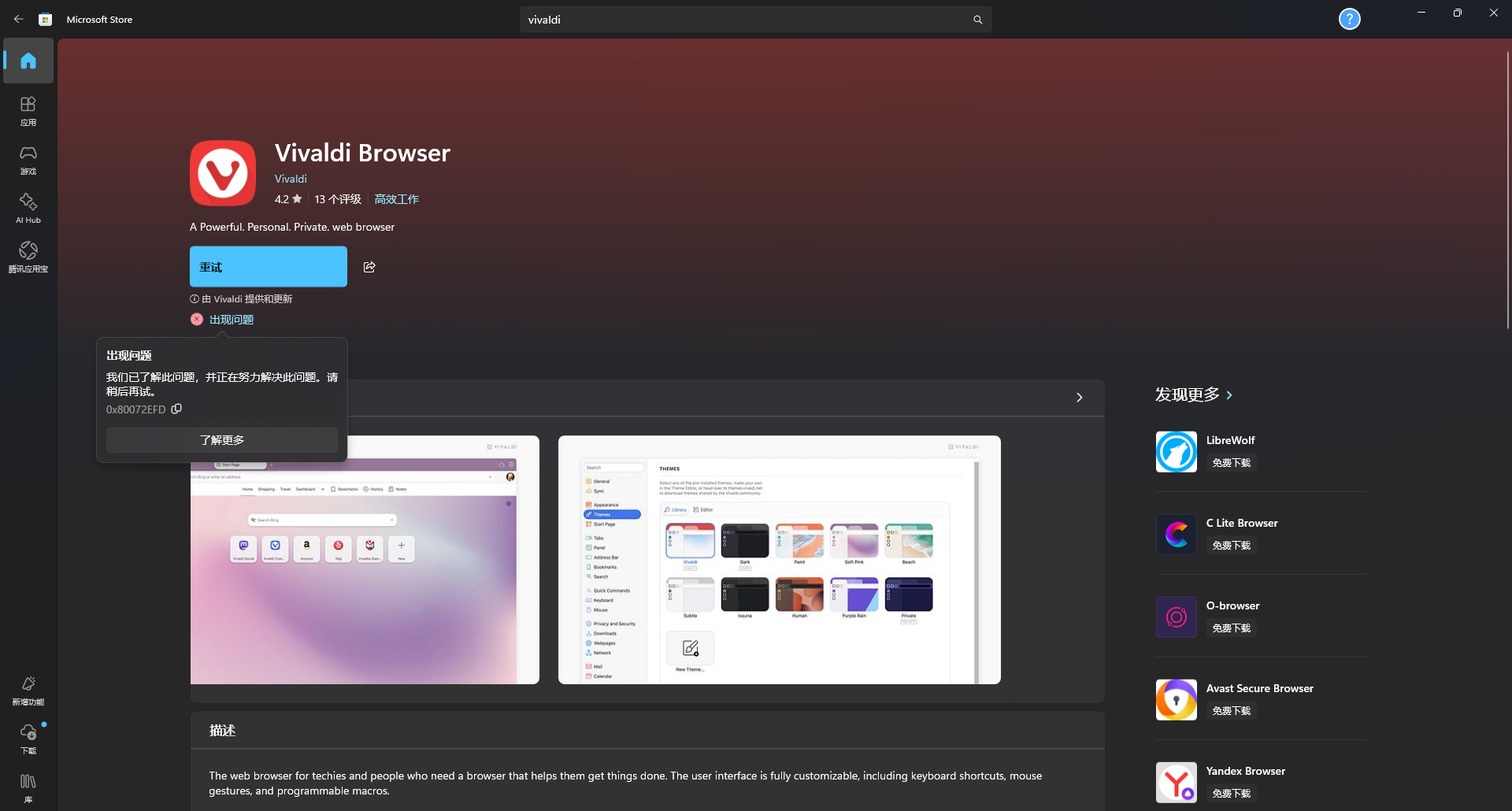Click the 13 个评级 ratings text

click(338, 199)
